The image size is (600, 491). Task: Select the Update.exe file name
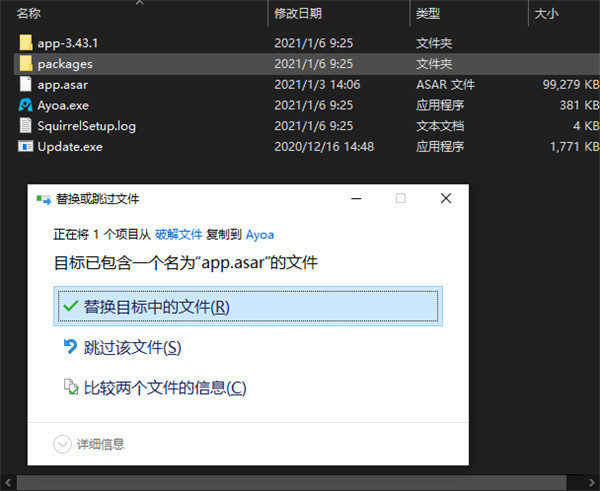(70, 147)
